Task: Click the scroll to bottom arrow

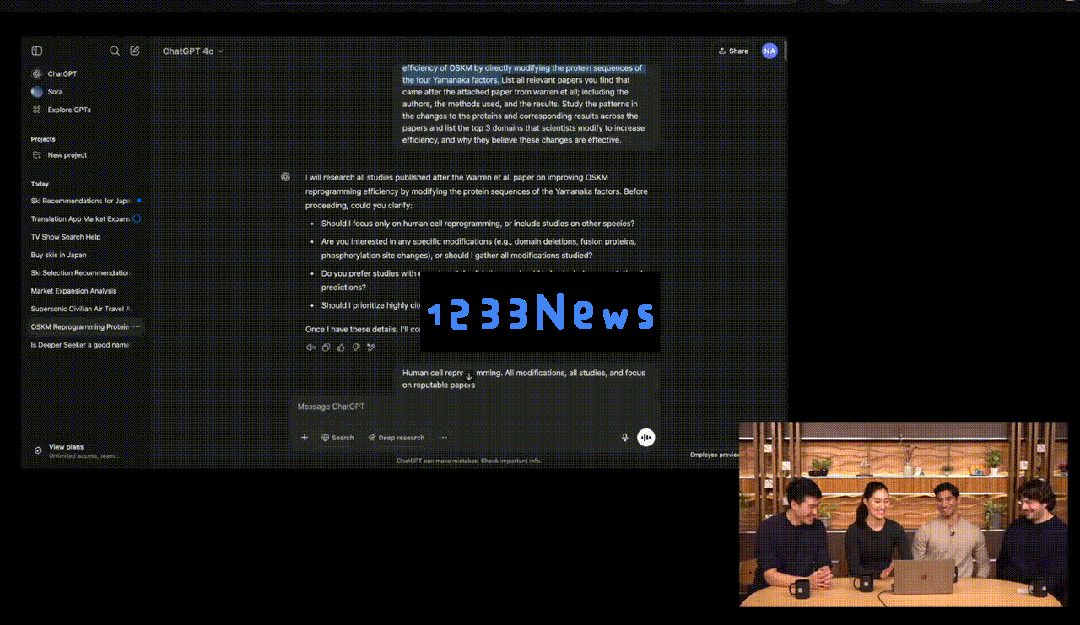Action: click(469, 376)
